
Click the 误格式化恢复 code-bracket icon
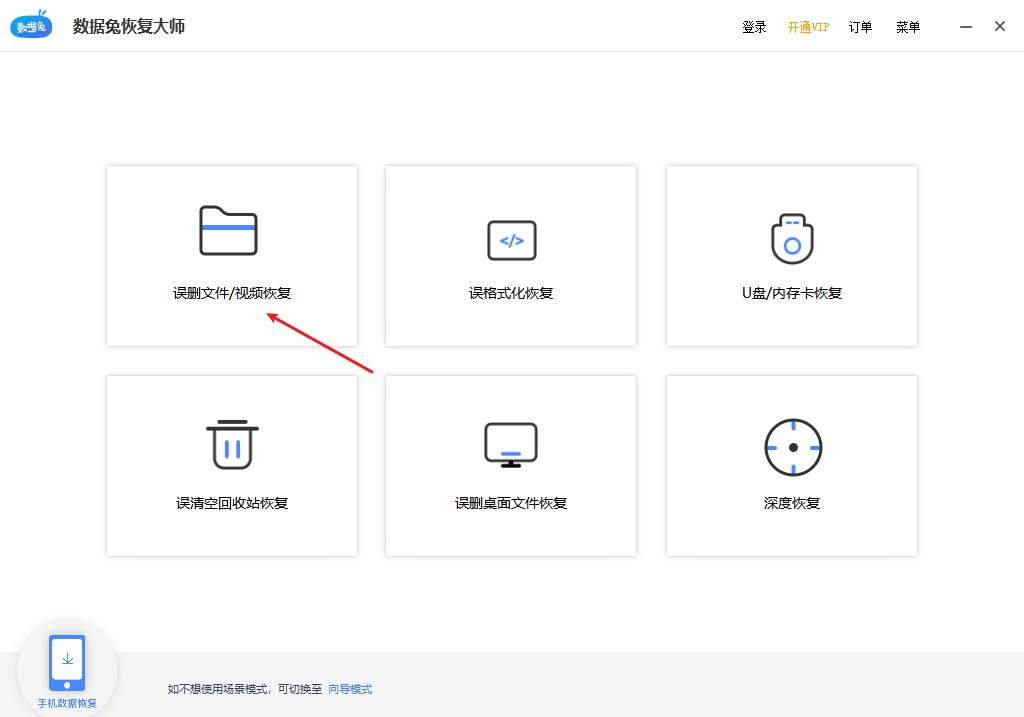(510, 240)
